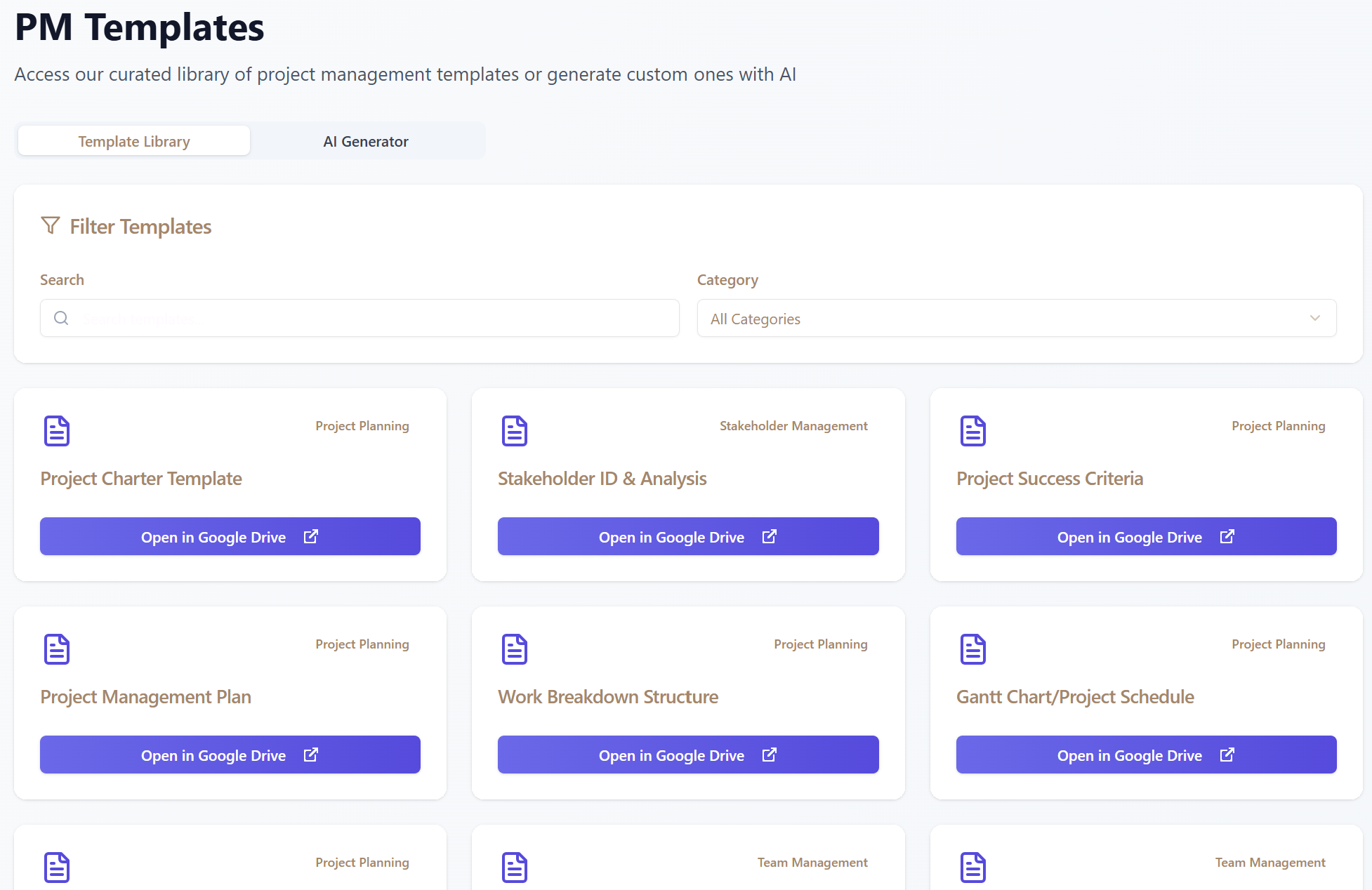Click the Project Management Plan document icon
1372x890 pixels.
[x=57, y=649]
